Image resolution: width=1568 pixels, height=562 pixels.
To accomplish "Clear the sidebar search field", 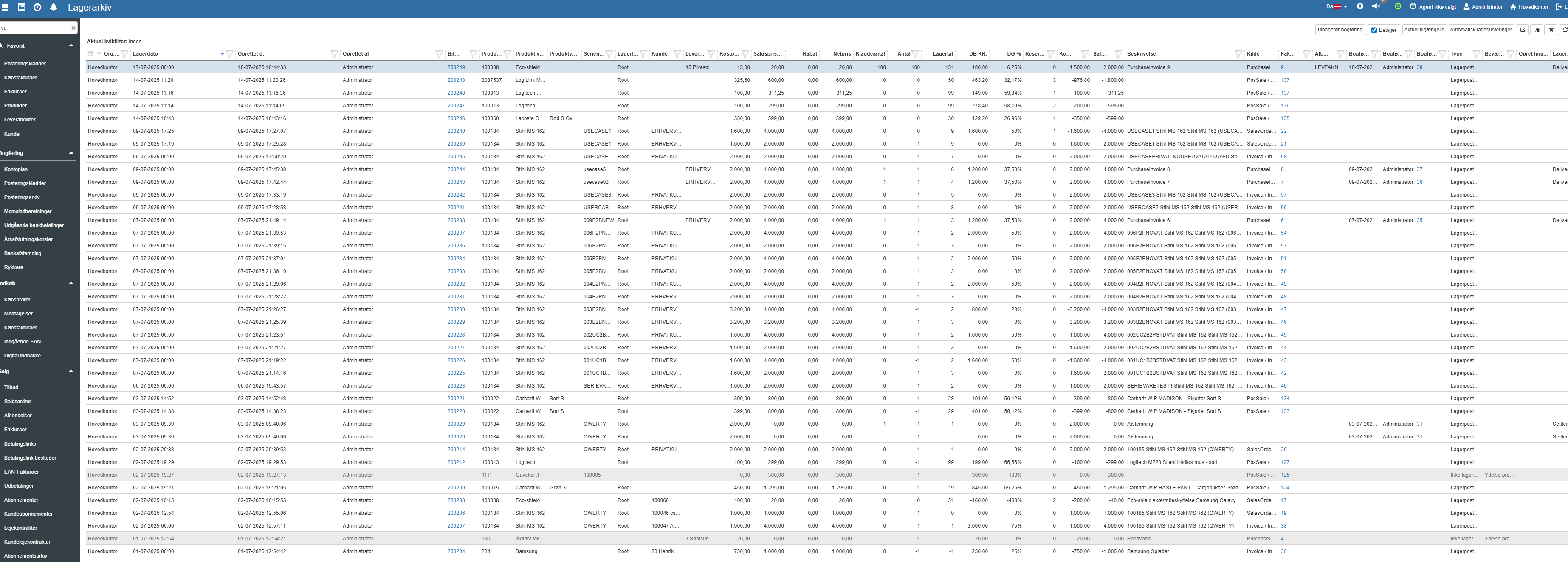I will coord(73,28).
